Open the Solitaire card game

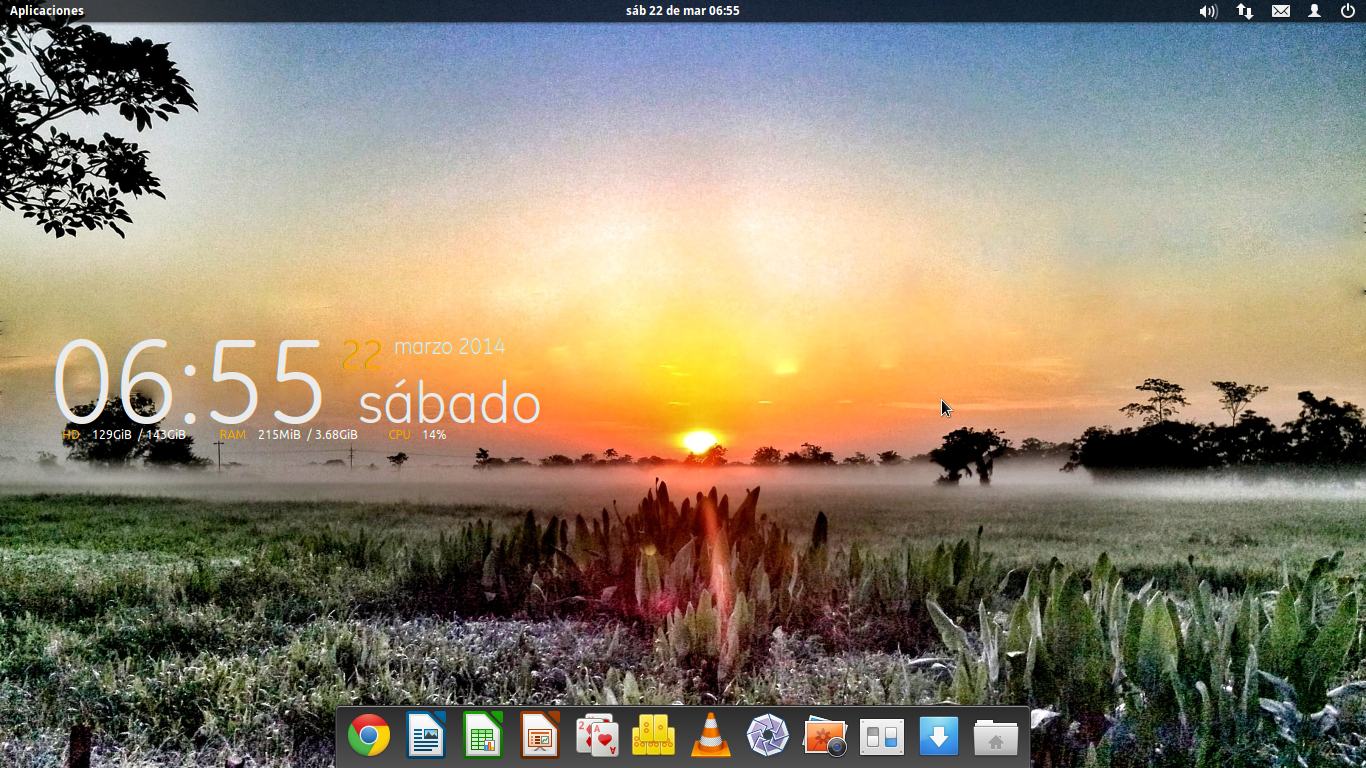point(597,737)
